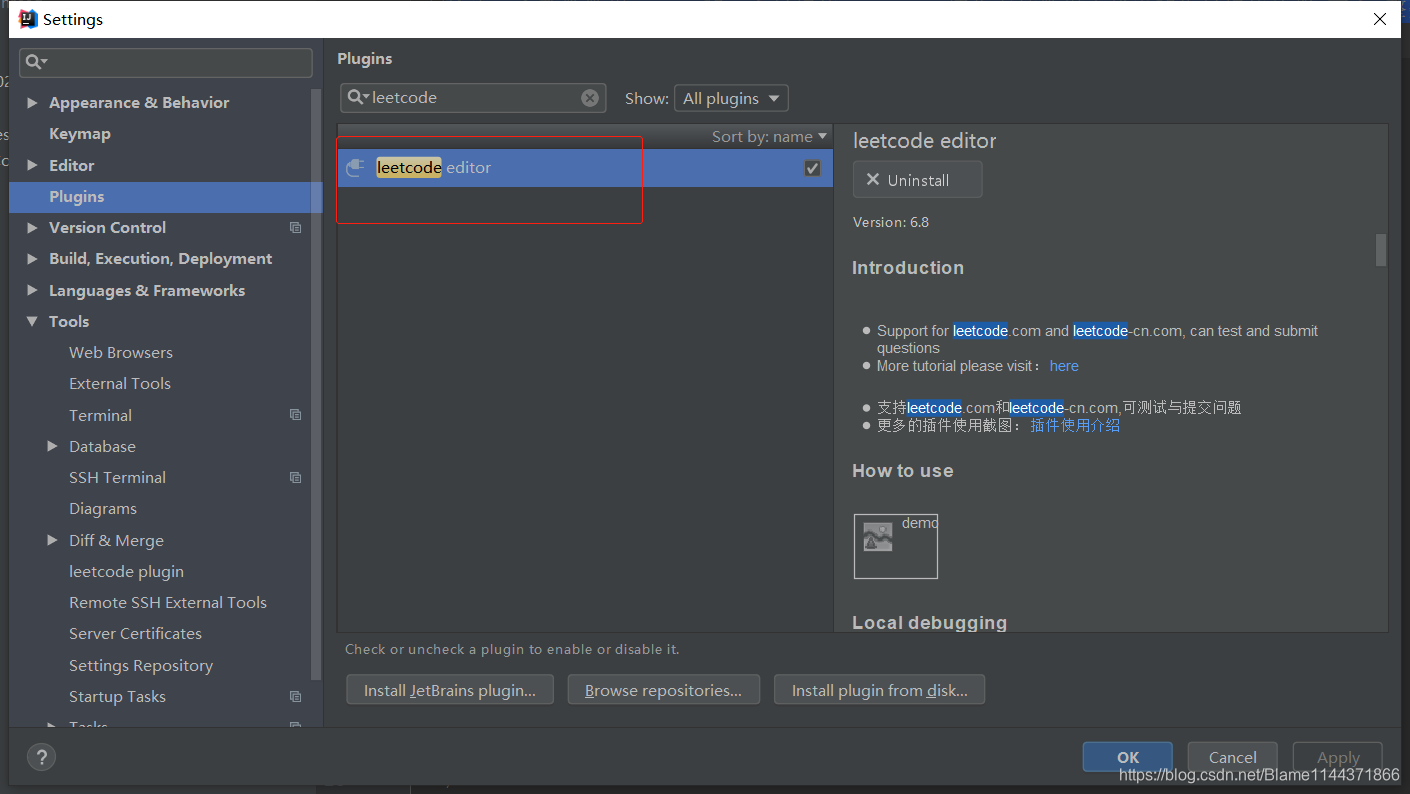Click the Terminal project-level settings icon
The width and height of the screenshot is (1410, 794).
295,415
